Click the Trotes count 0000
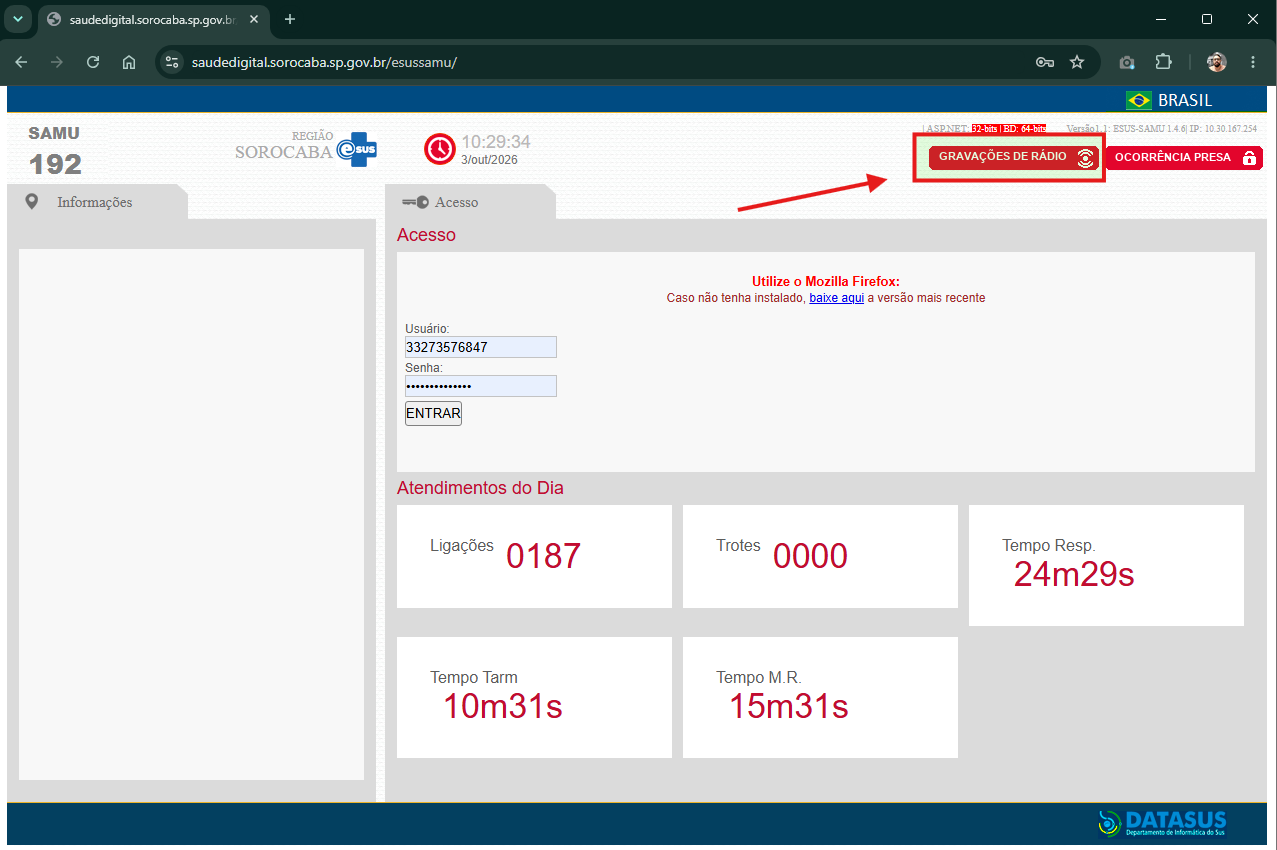The width and height of the screenshot is (1277, 850). click(810, 556)
